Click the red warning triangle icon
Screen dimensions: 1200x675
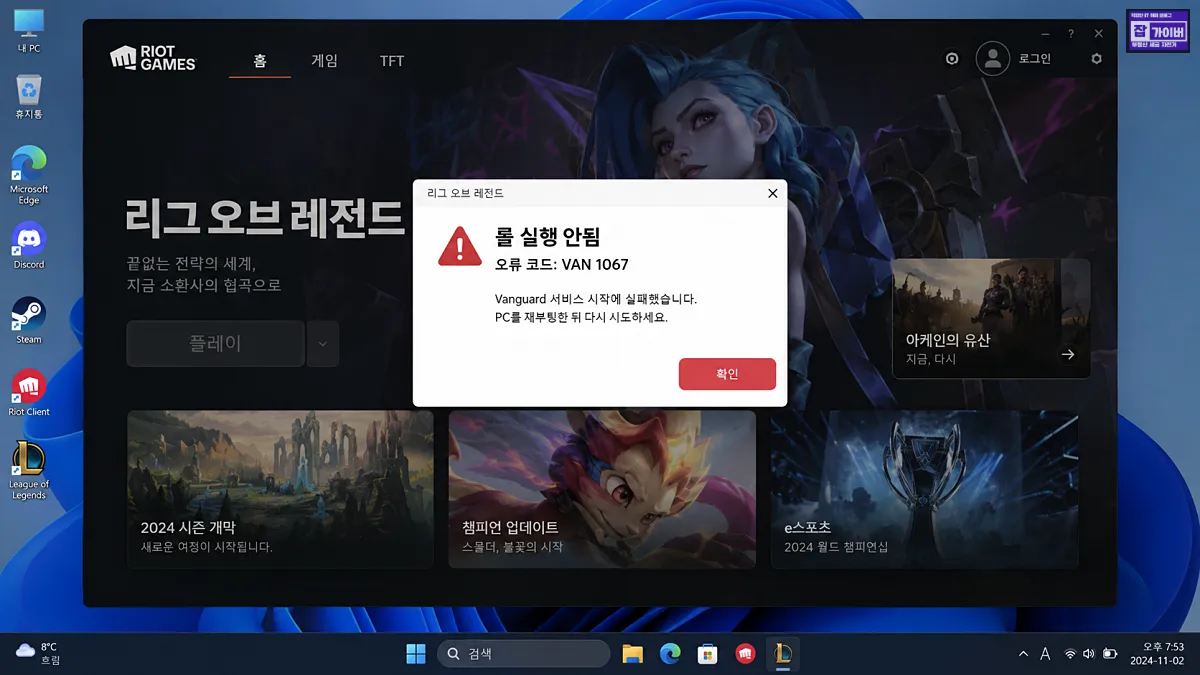(x=460, y=246)
